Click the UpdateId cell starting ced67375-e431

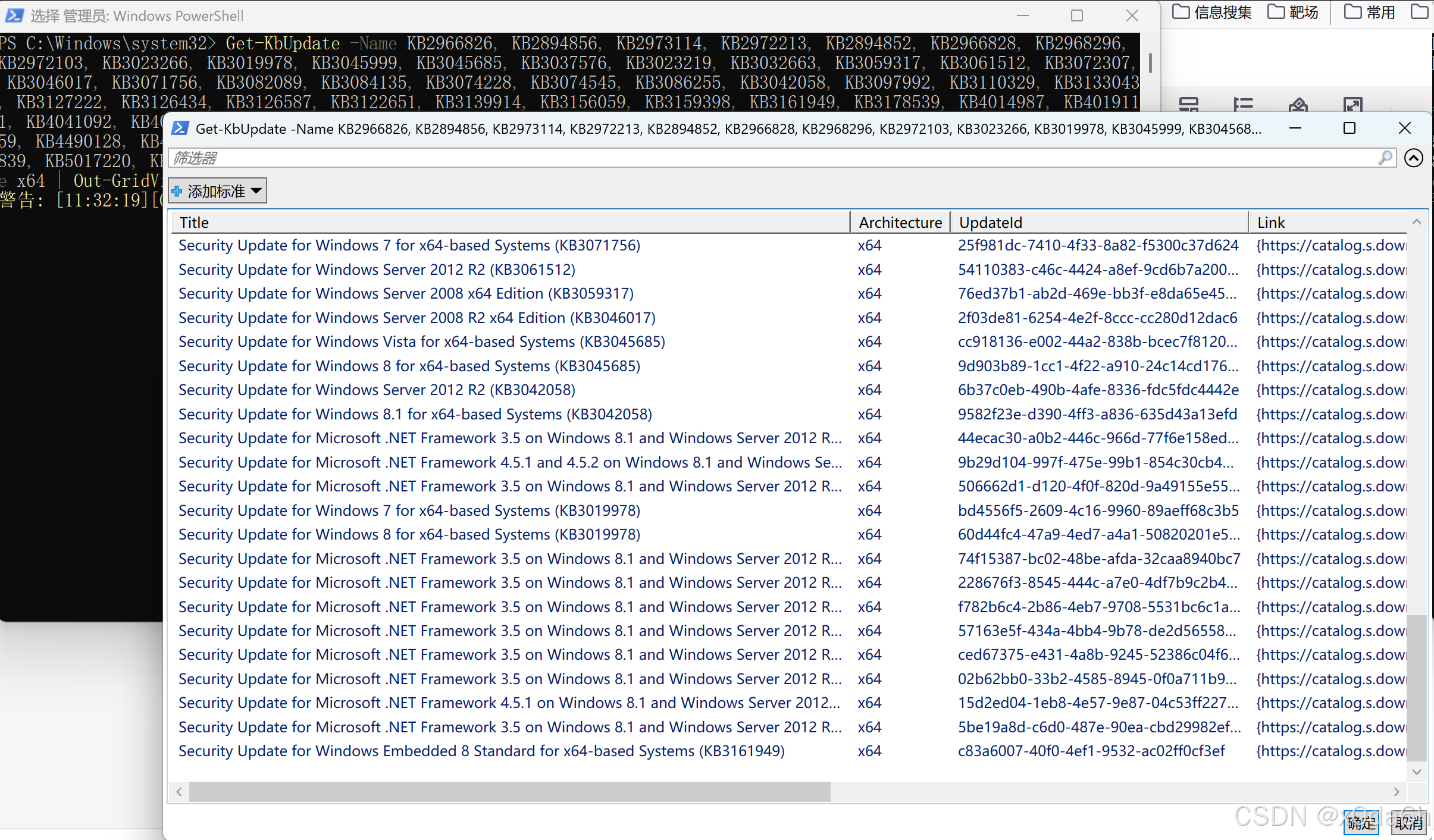tap(1098, 655)
